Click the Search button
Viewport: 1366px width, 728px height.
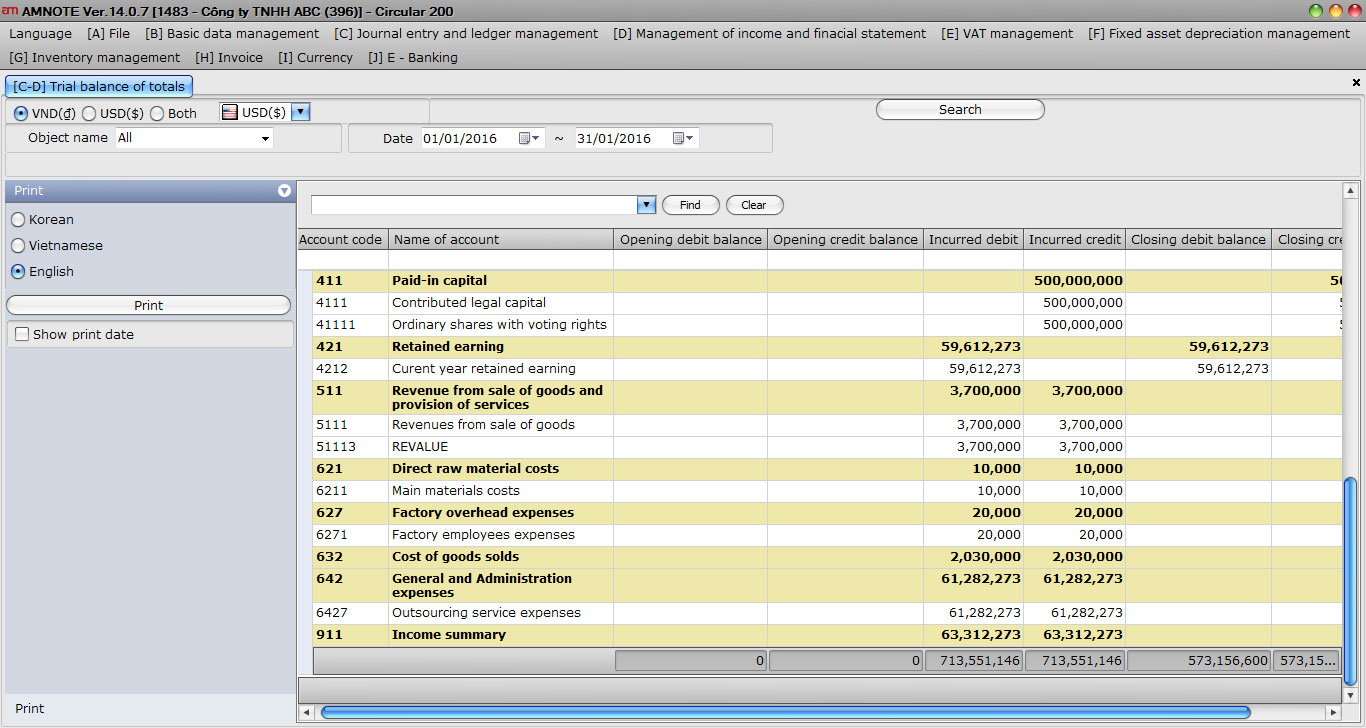click(960, 110)
